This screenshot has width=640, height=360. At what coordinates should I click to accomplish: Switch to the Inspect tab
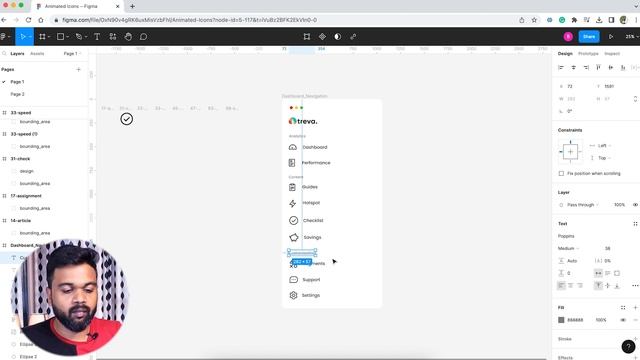coord(612,53)
